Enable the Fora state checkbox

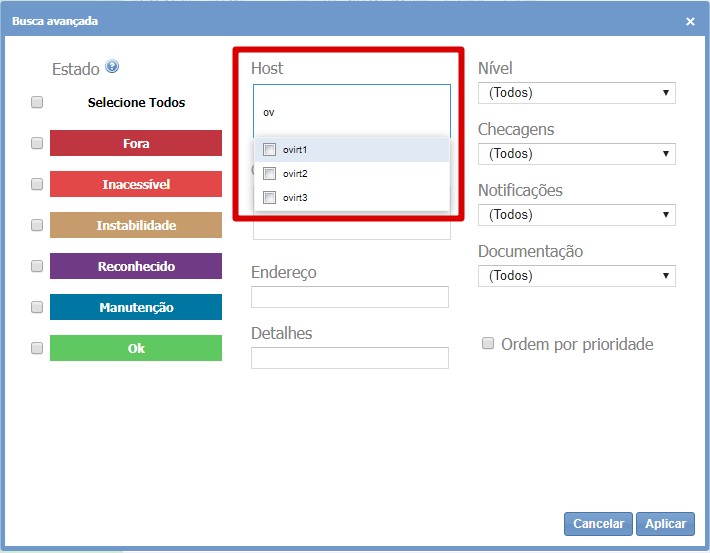pos(37,143)
